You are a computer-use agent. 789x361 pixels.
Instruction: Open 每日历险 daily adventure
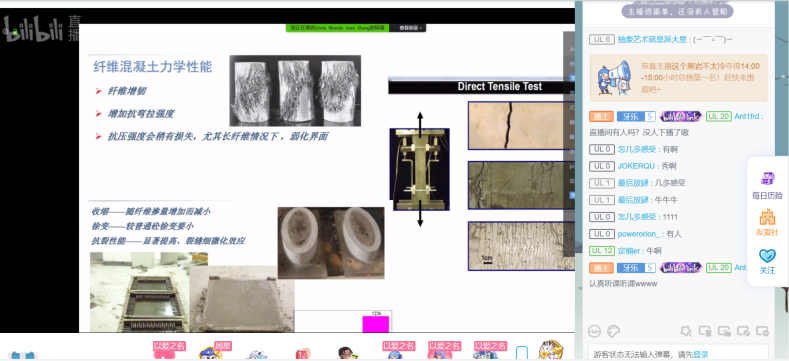767,185
